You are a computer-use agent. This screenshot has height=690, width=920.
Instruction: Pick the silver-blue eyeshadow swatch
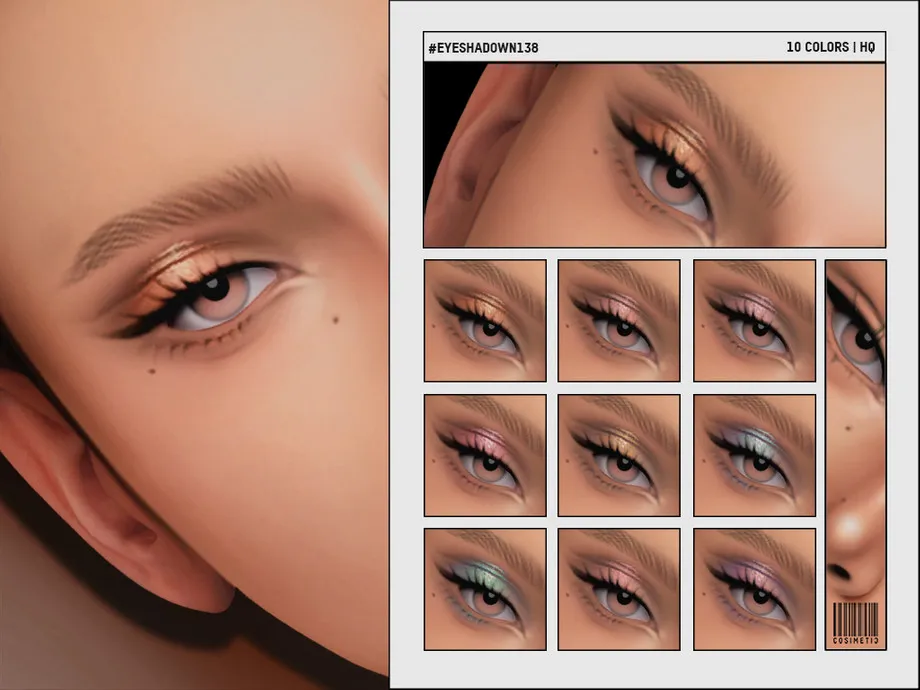[754, 455]
